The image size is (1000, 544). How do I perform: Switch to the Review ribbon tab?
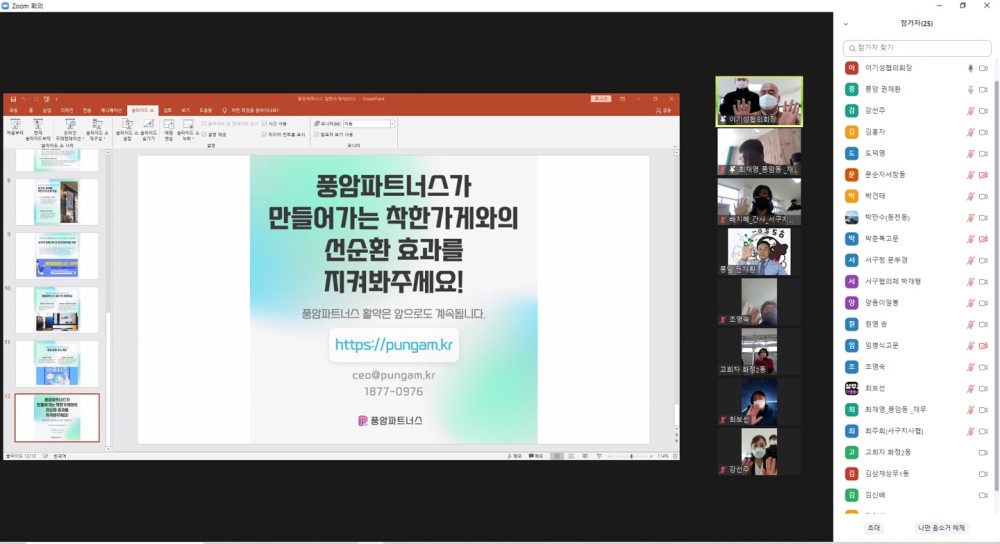point(167,110)
